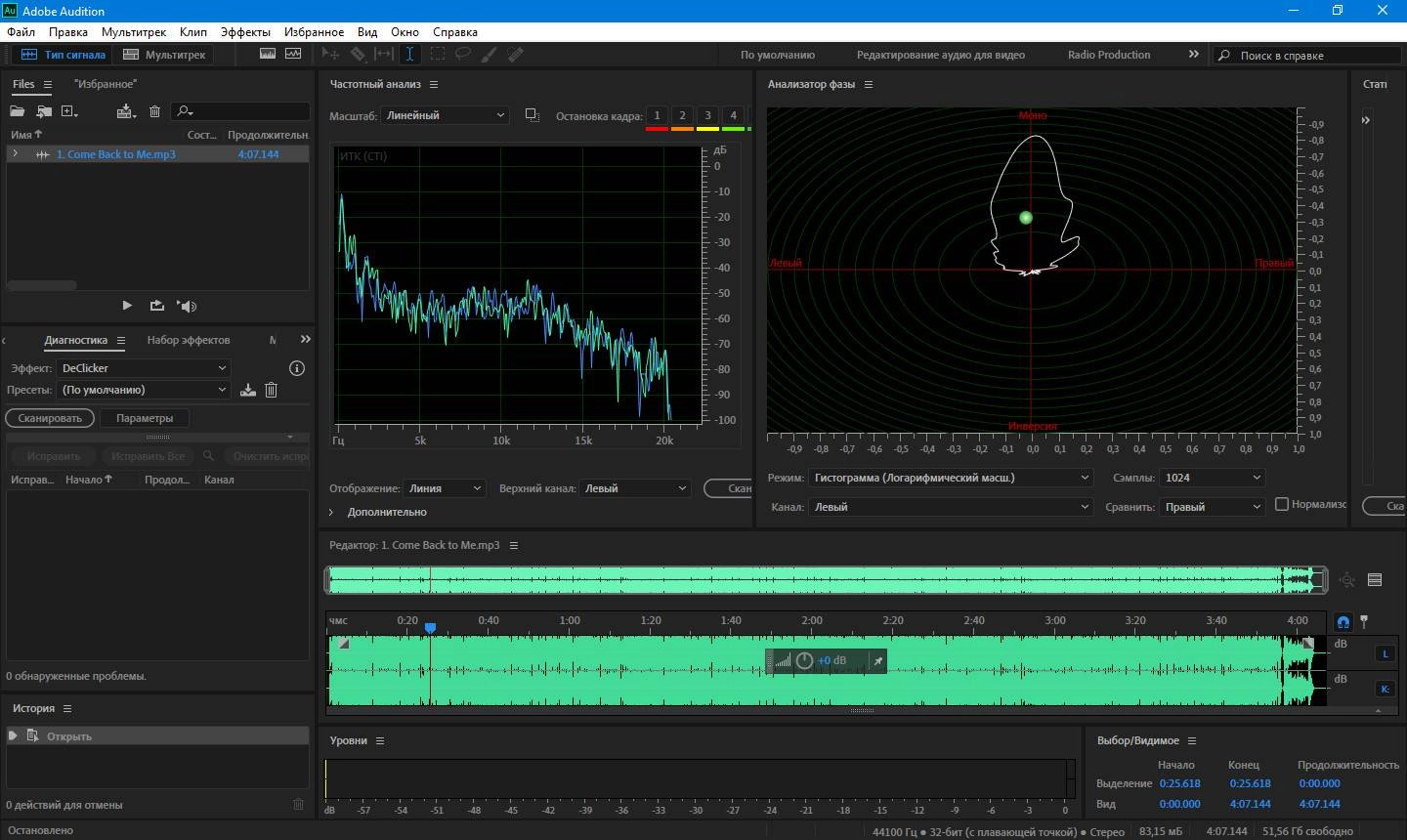1407x840 pixels.
Task: Show more panel tabs beside Набор эффектов
Action: [x=305, y=339]
